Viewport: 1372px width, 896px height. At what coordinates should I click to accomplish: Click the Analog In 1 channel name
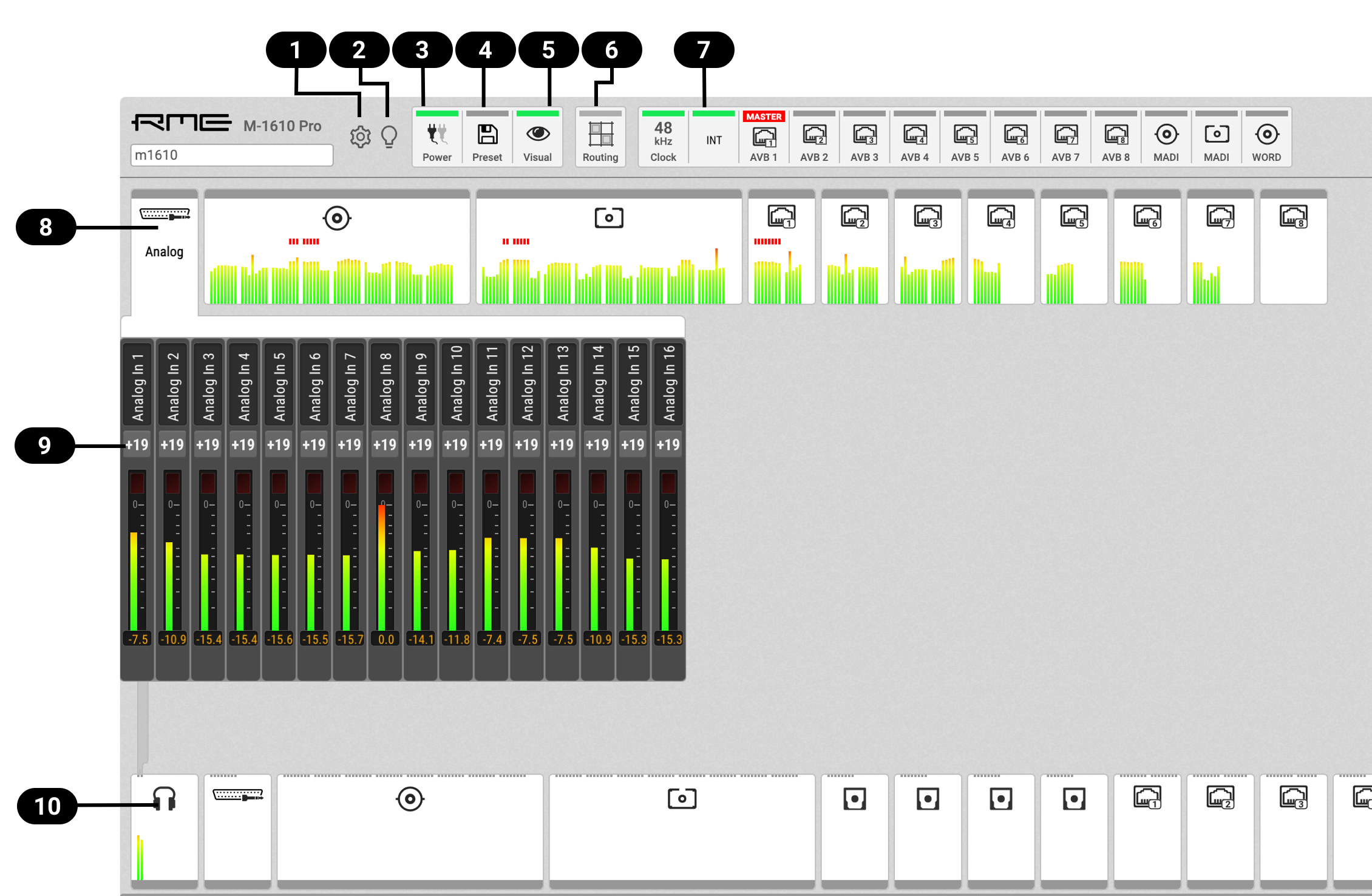[x=138, y=384]
